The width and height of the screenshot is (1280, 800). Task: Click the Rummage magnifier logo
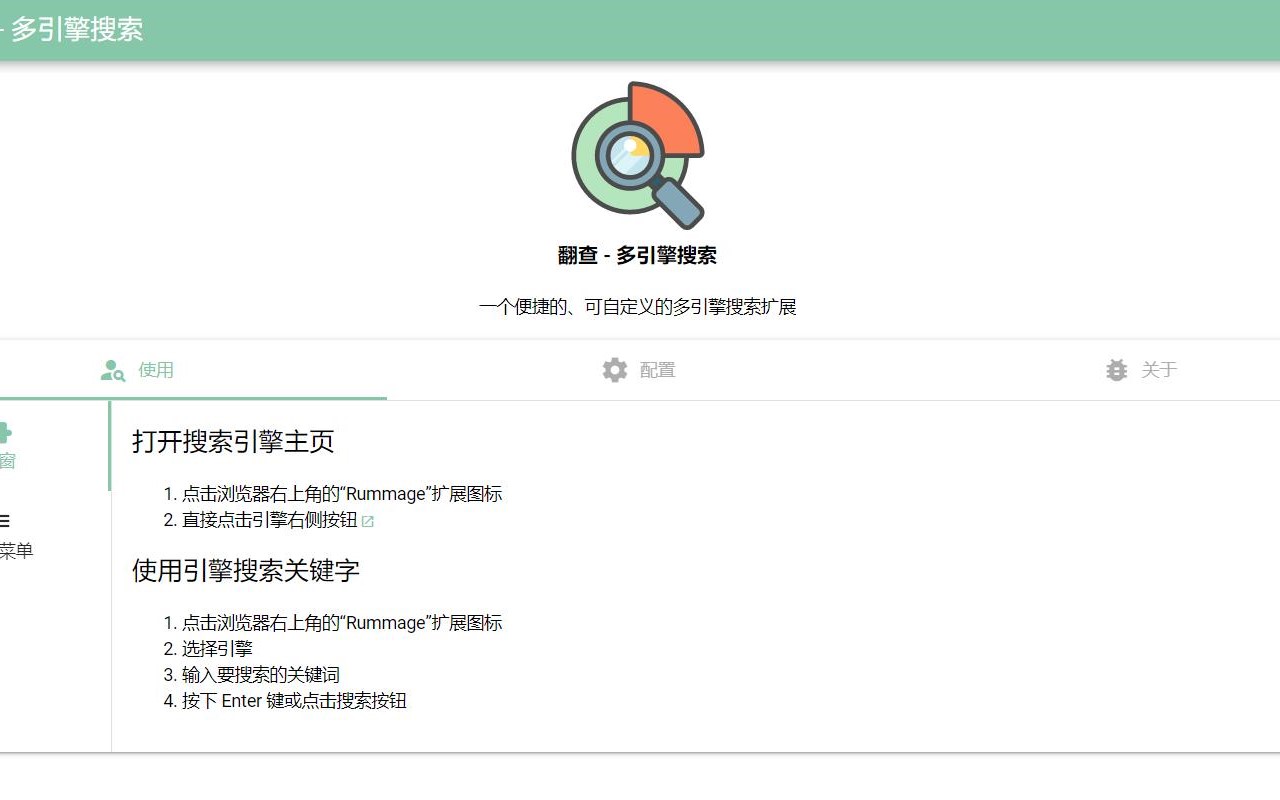[x=638, y=155]
